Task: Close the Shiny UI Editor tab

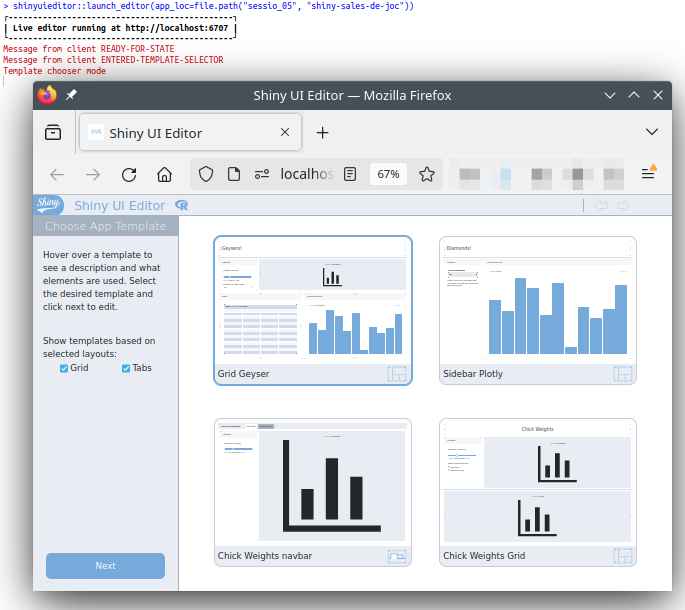Action: [286, 132]
